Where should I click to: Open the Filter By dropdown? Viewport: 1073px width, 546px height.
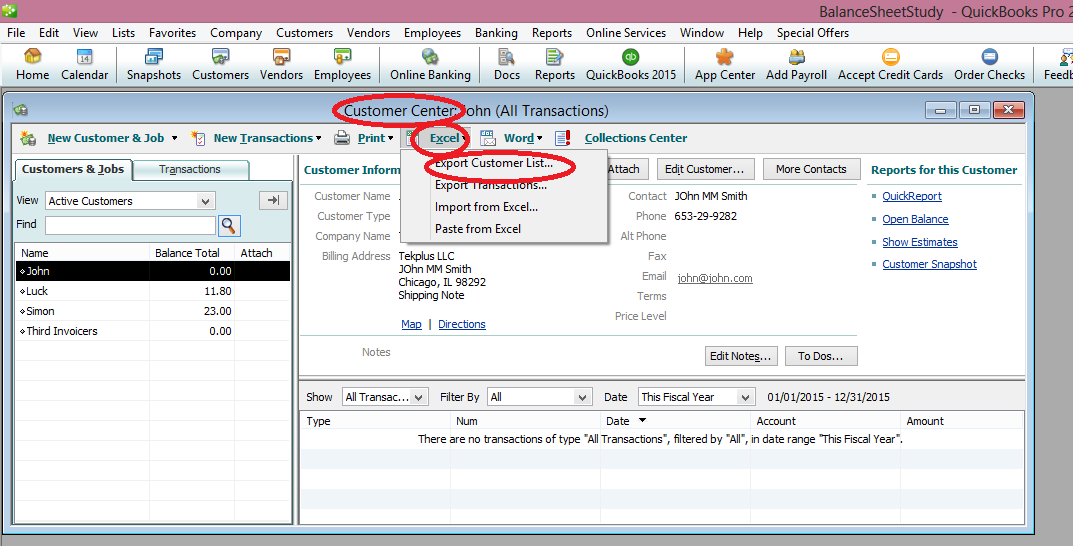[x=583, y=397]
